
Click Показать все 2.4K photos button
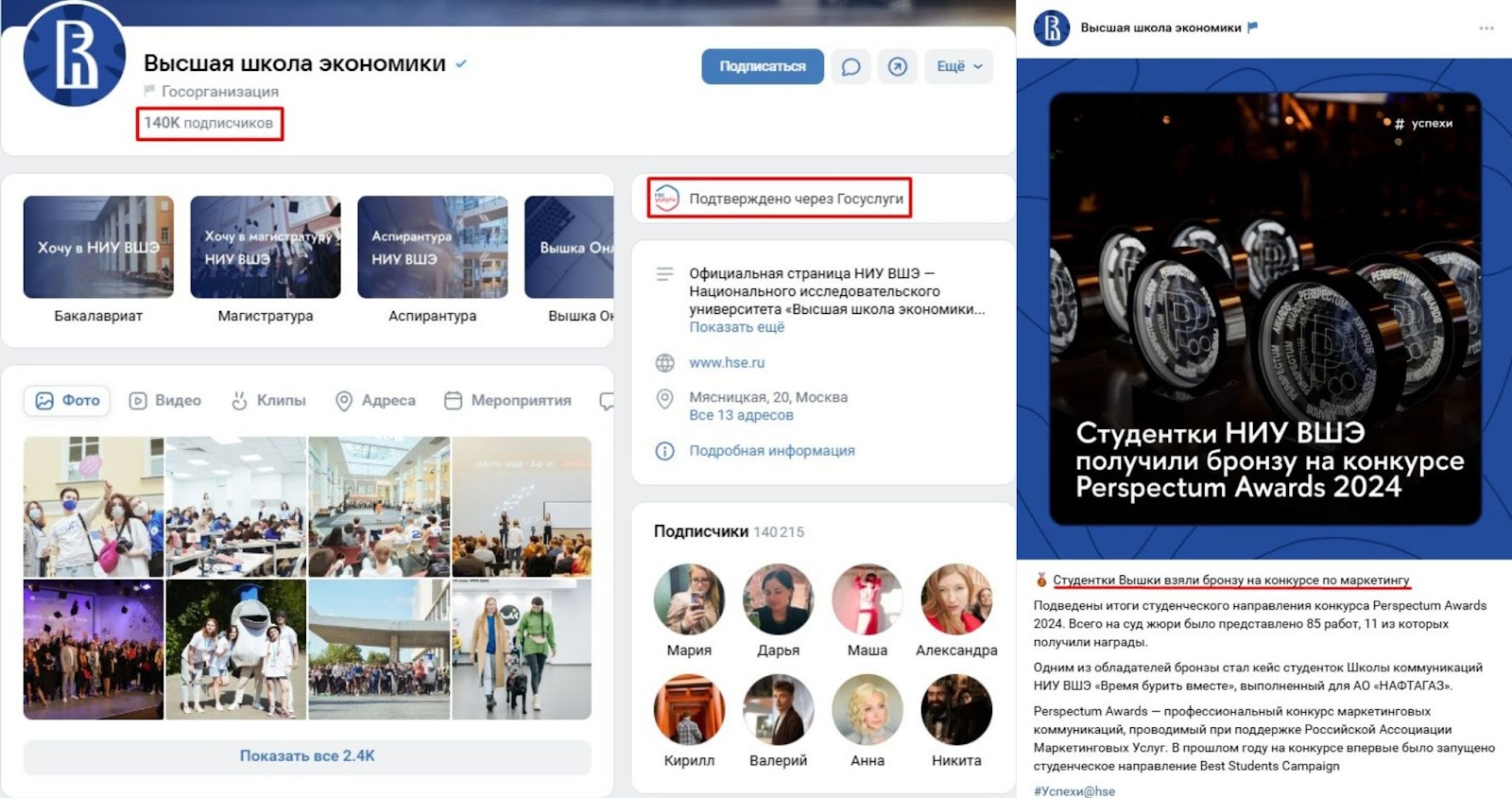(307, 756)
